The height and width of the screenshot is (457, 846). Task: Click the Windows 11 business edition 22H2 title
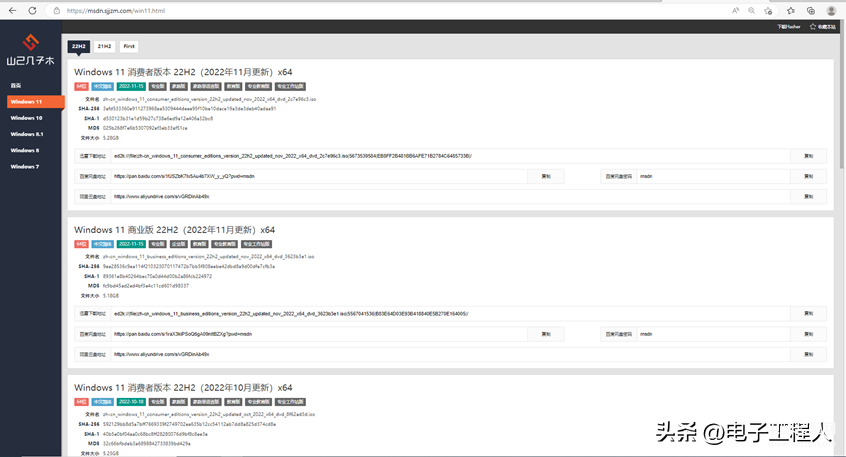click(x=174, y=230)
